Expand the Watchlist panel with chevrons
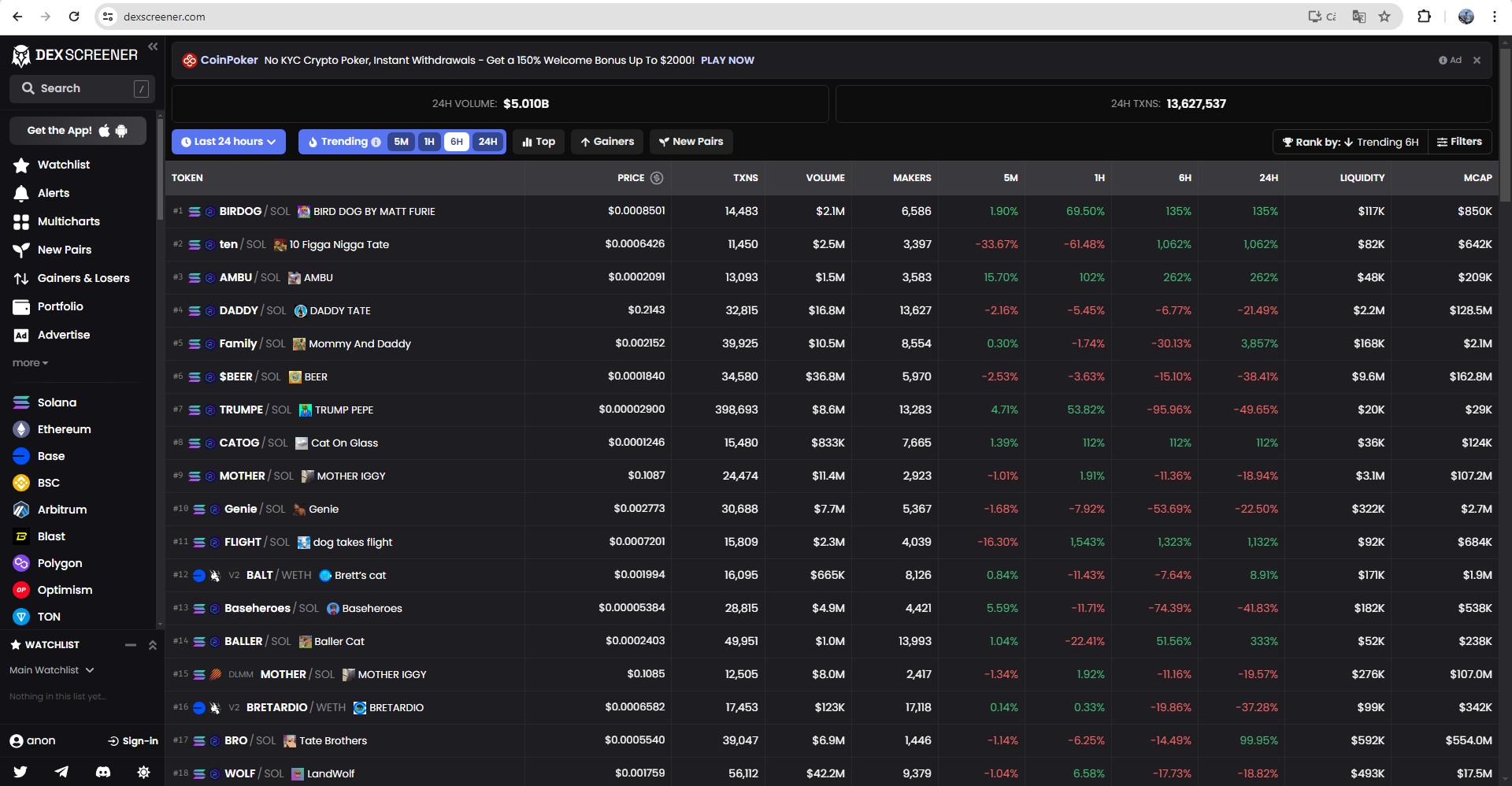The height and width of the screenshot is (786, 1512). tap(153, 645)
